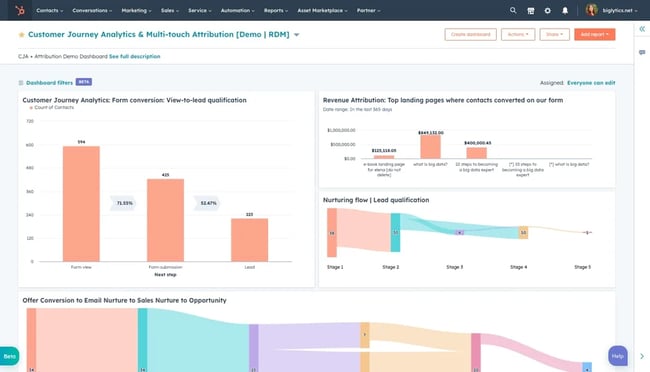Open the Share dropdown button
This screenshot has height=372, width=650.
[x=554, y=34]
